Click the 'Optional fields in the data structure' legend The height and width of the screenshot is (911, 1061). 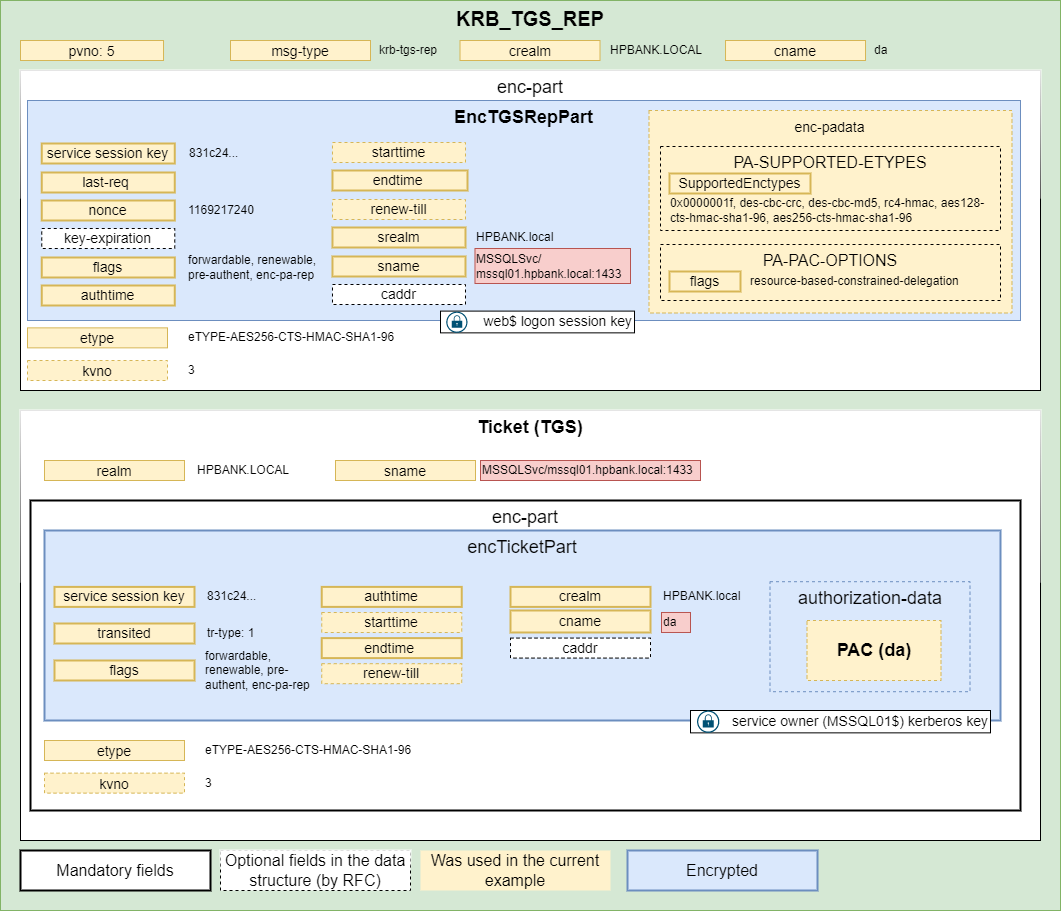click(x=315, y=870)
